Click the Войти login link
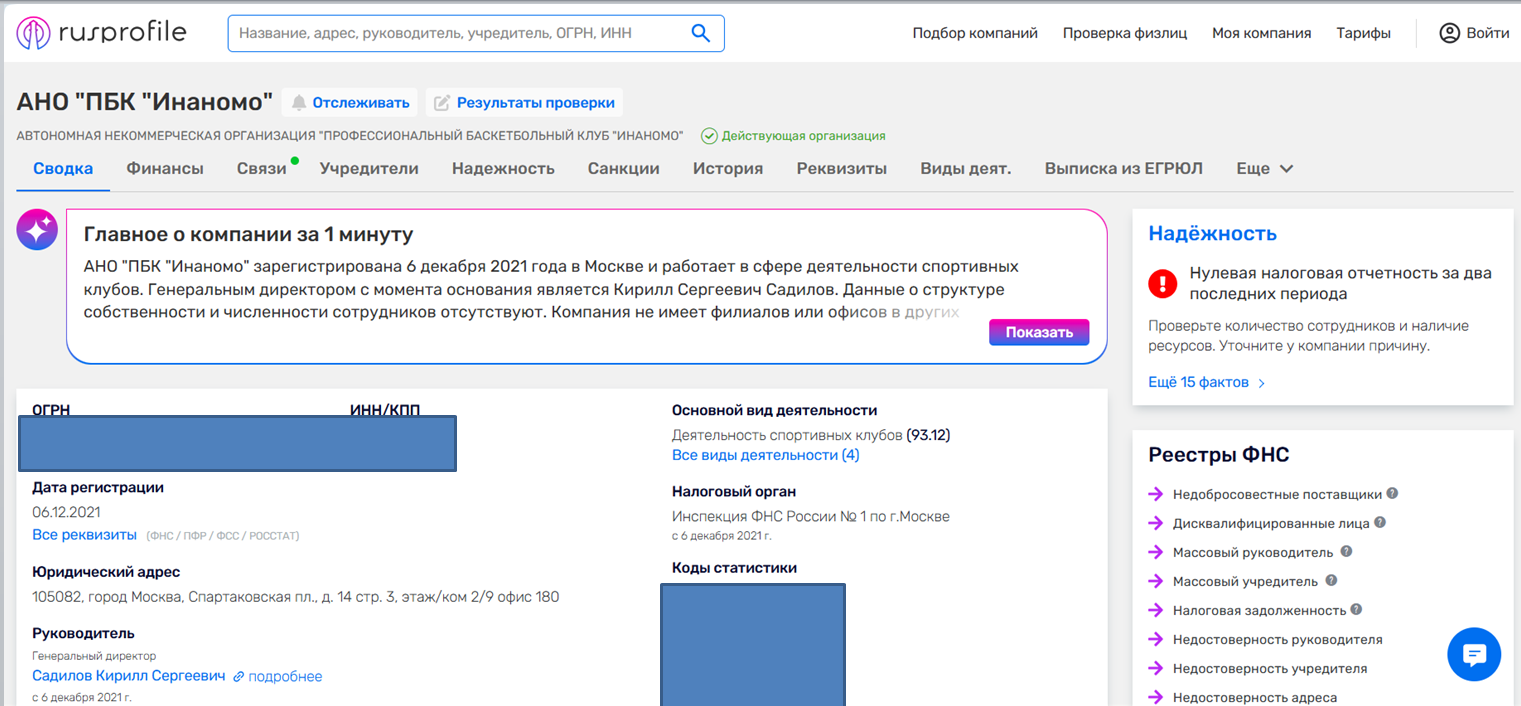Screen dimensions: 1521x706 pyautogui.click(x=1488, y=33)
